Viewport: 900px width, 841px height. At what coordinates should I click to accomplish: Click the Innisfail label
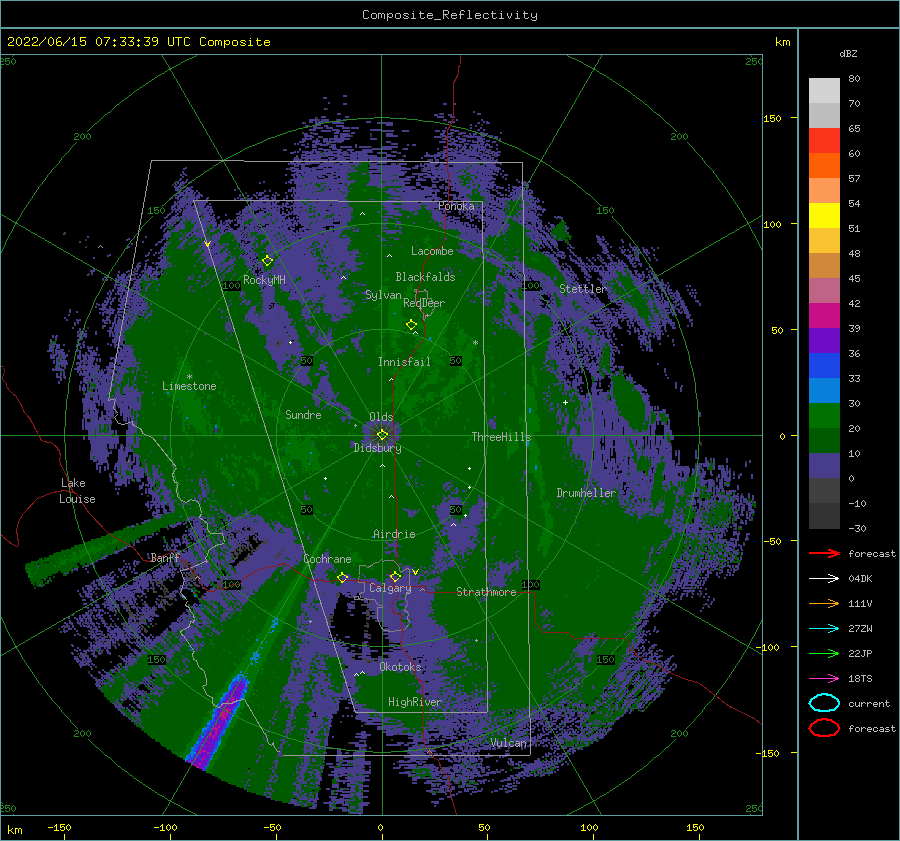(404, 362)
